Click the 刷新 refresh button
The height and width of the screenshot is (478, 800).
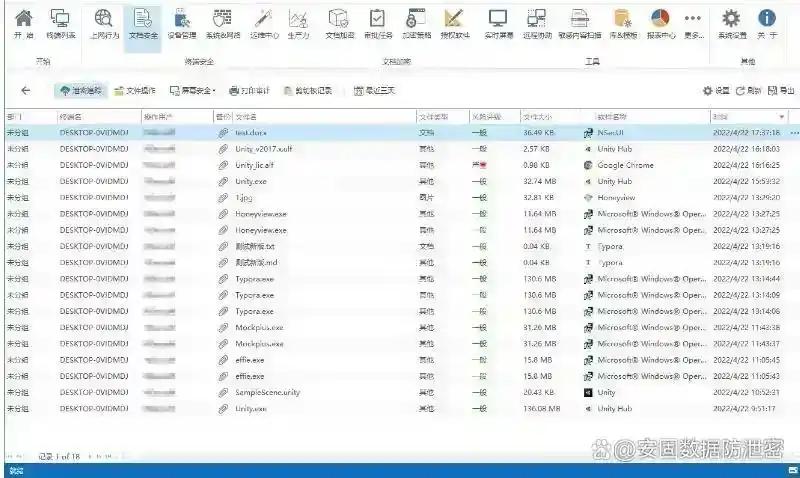point(748,91)
